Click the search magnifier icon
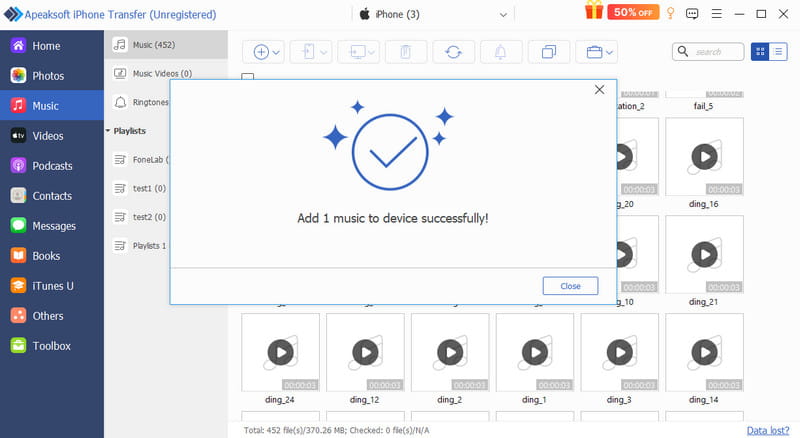 [x=683, y=52]
